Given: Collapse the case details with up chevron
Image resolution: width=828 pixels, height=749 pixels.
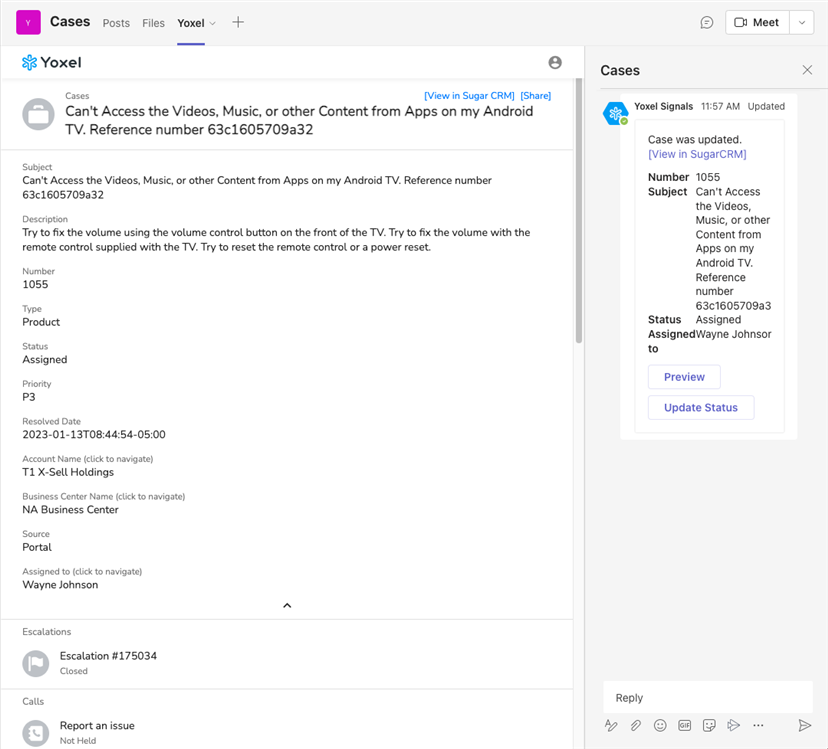Looking at the screenshot, I should 287,605.
